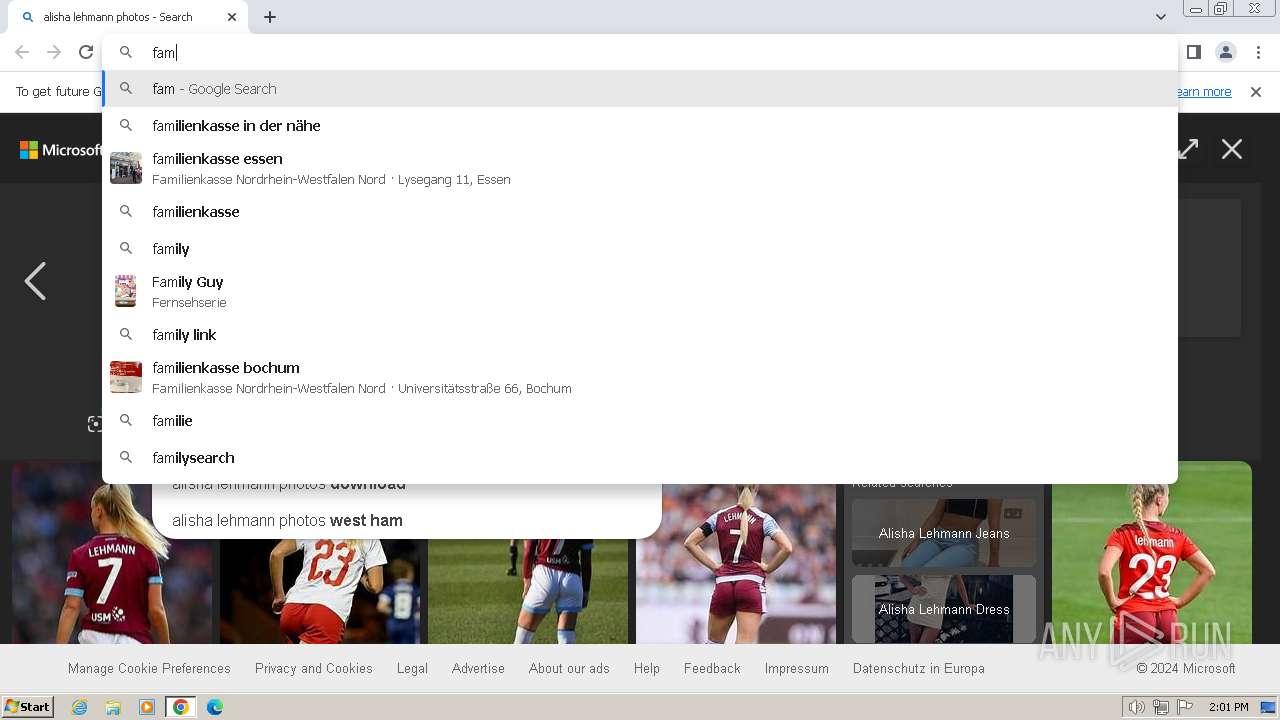Dismiss the info bar with X
The width and height of the screenshot is (1280, 720).
click(1256, 92)
